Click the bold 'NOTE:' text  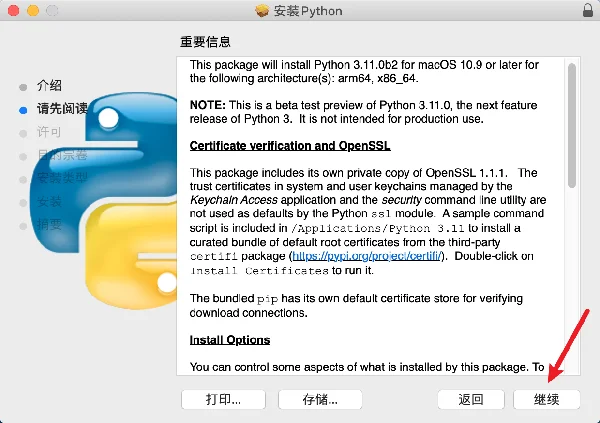pyautogui.click(x=208, y=105)
